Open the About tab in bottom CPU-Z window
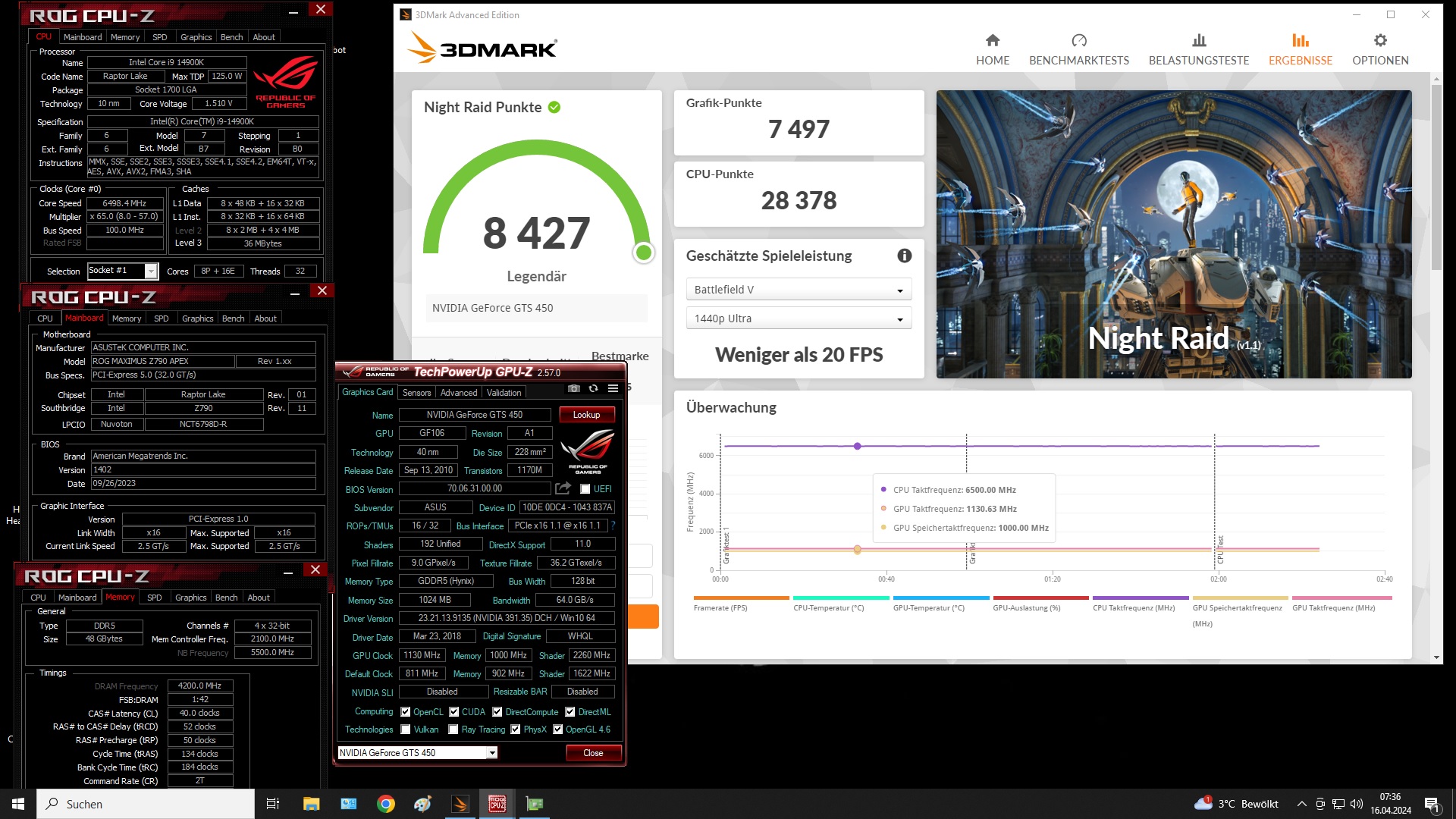 (259, 598)
